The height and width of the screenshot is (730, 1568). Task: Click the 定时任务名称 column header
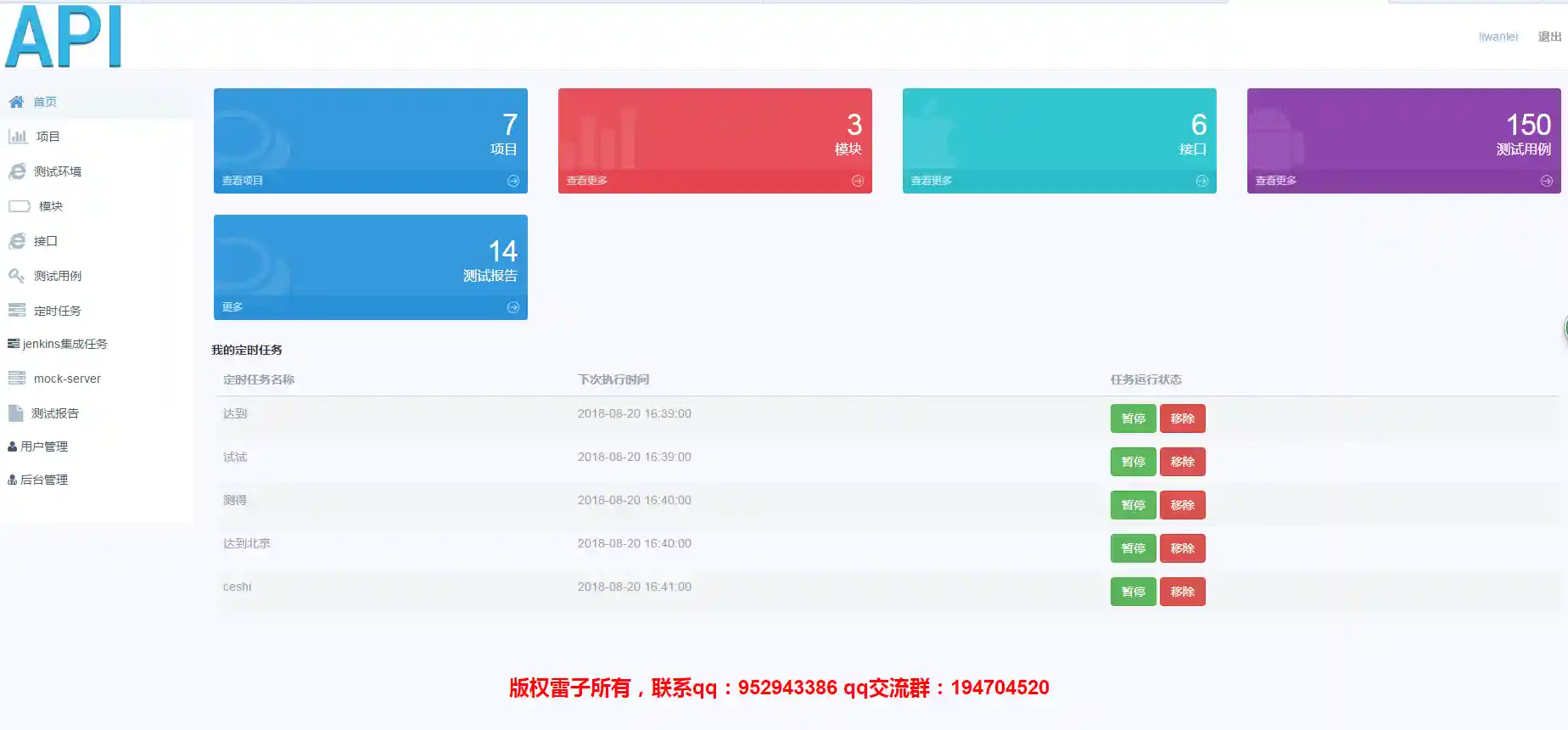(x=259, y=379)
